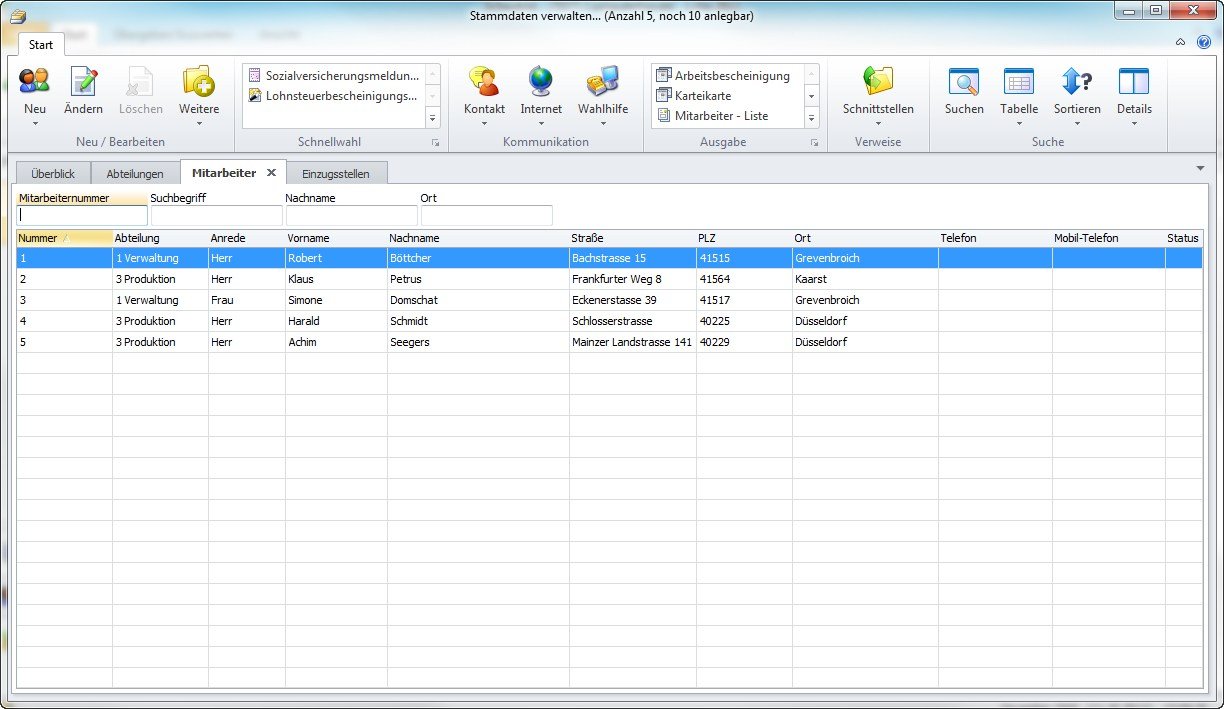The height and width of the screenshot is (709, 1224).
Task: Open the Einzugsstellen tab
Action: coord(336,173)
